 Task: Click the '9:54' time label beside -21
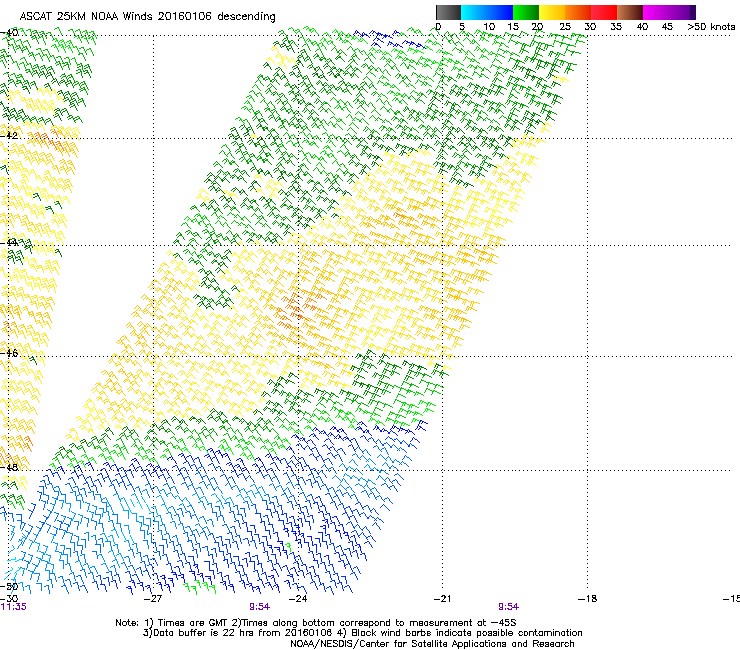508,607
